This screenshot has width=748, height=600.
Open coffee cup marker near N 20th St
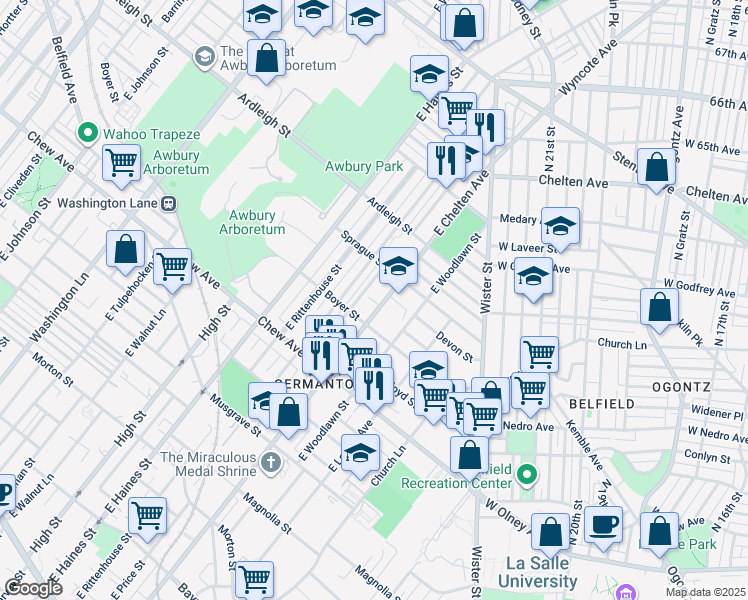pos(603,525)
